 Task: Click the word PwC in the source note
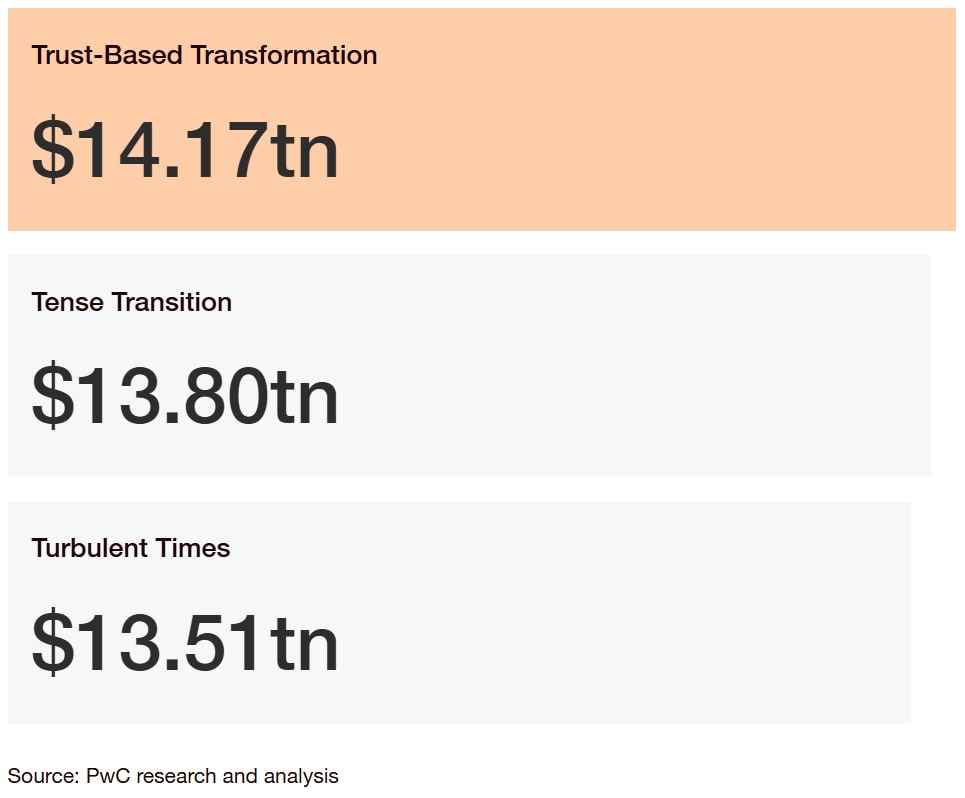tap(108, 776)
